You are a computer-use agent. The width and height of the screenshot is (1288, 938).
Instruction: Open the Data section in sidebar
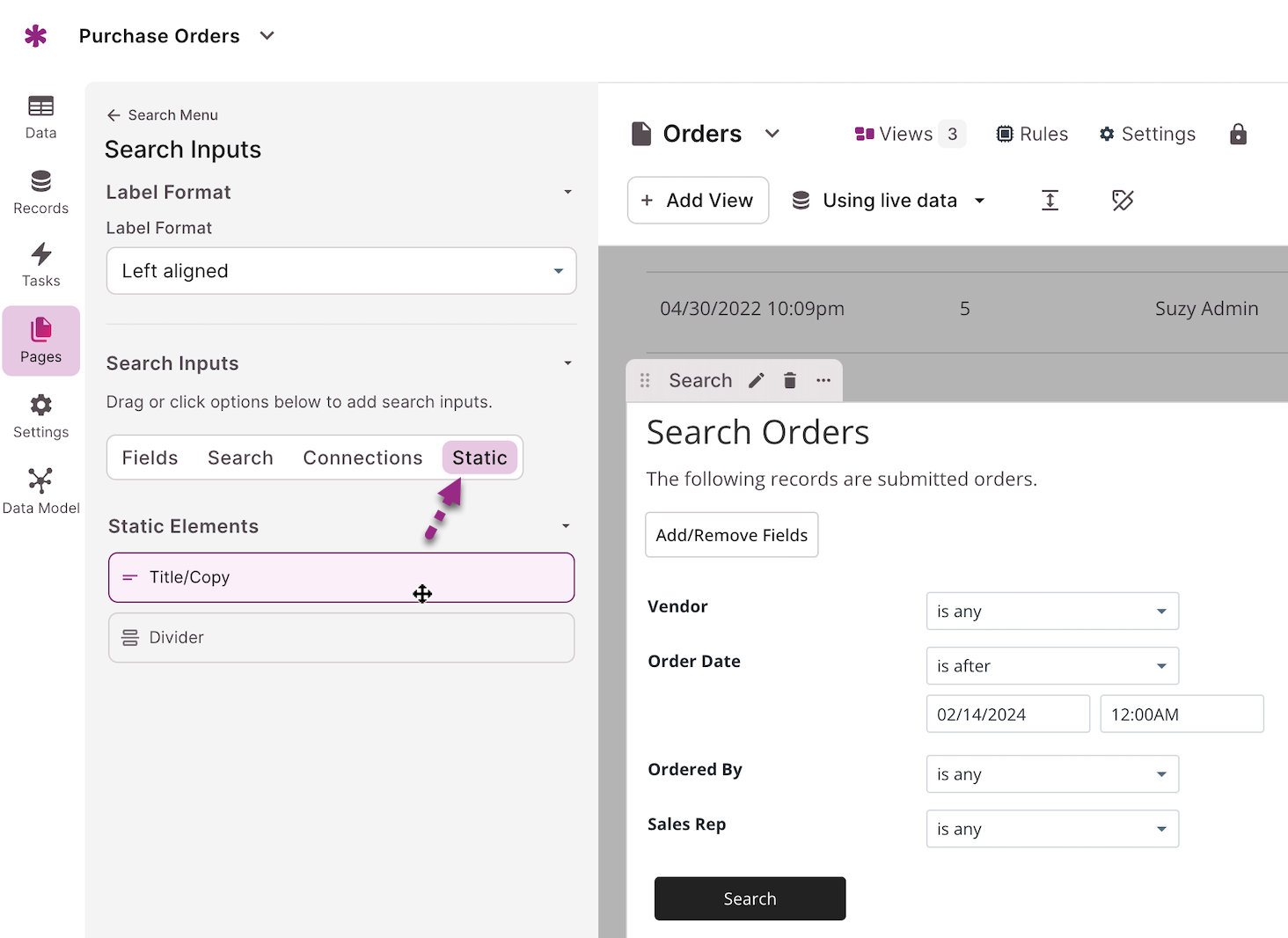(40, 117)
